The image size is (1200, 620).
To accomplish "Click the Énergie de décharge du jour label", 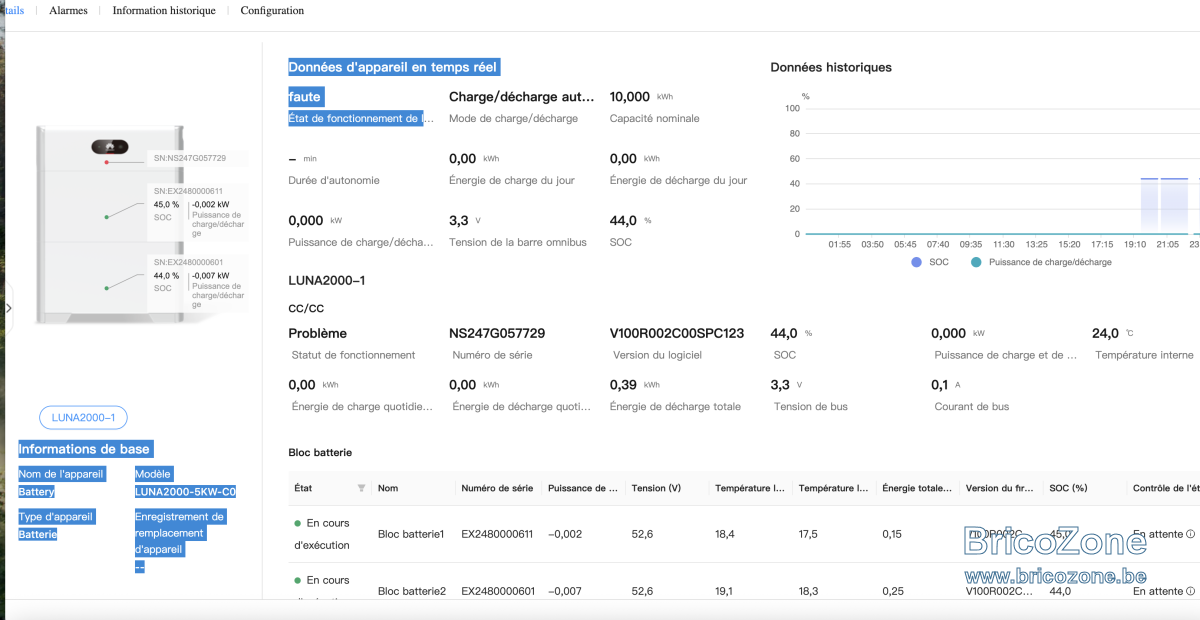I will 678,180.
